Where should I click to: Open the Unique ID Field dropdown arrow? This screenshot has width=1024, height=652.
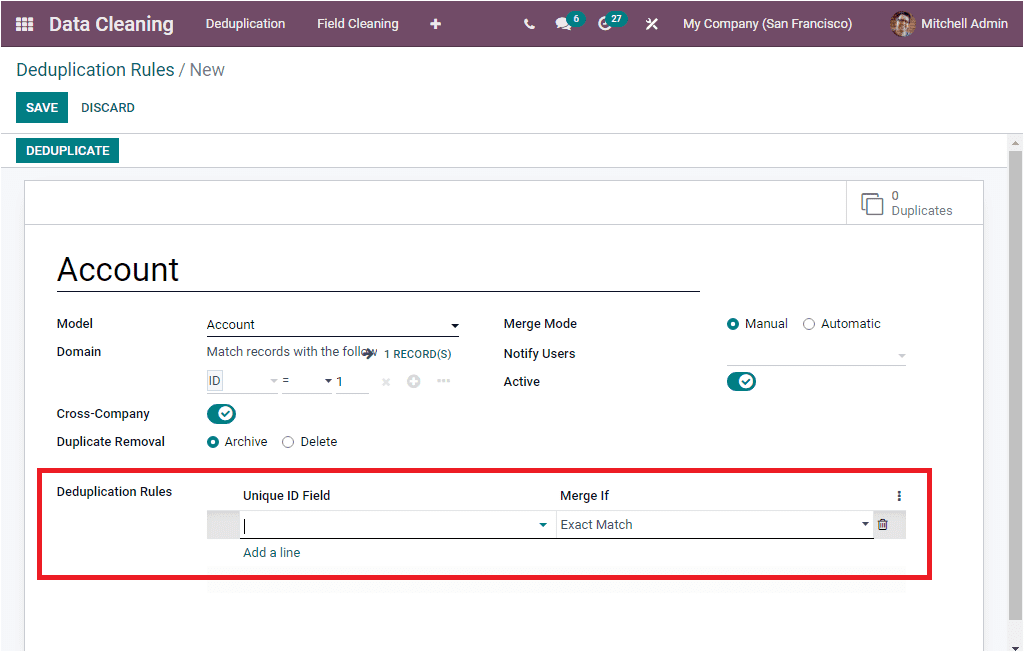(x=543, y=525)
